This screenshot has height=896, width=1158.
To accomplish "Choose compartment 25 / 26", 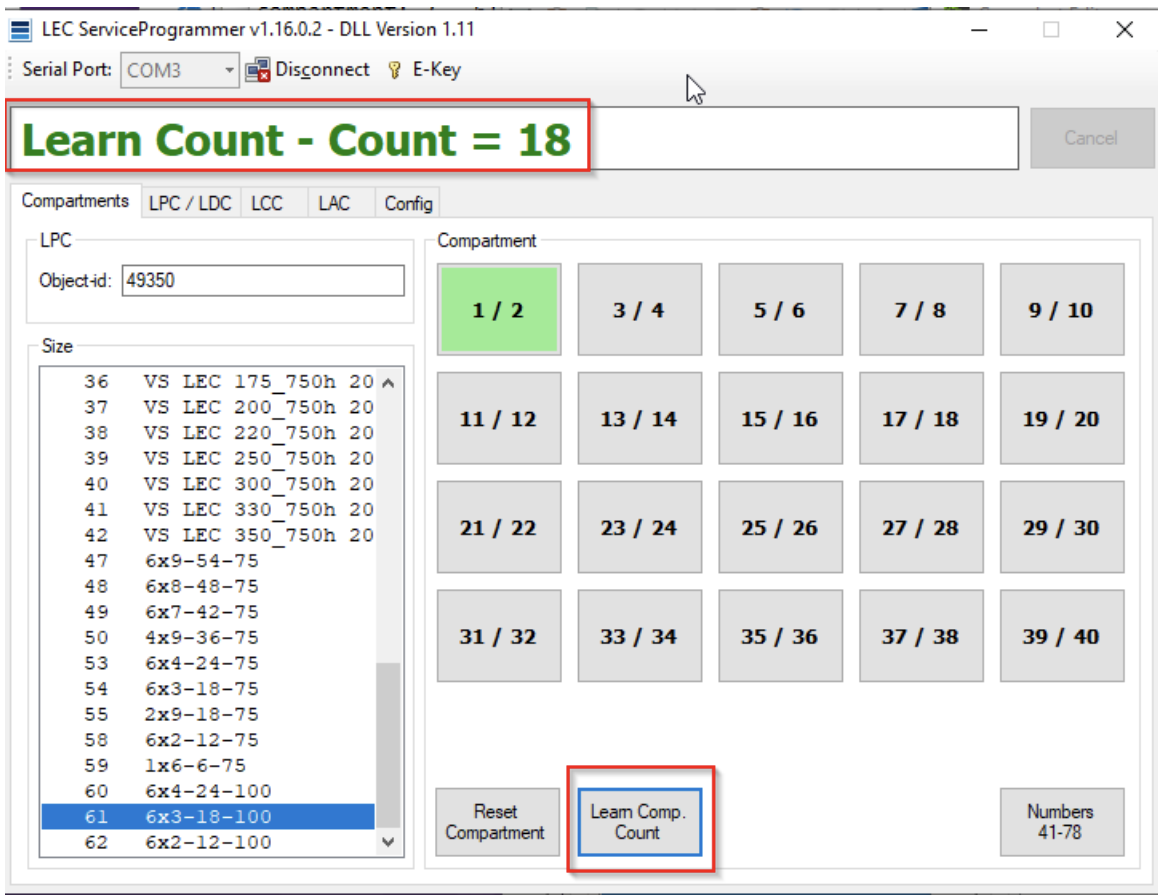I will (x=780, y=528).
